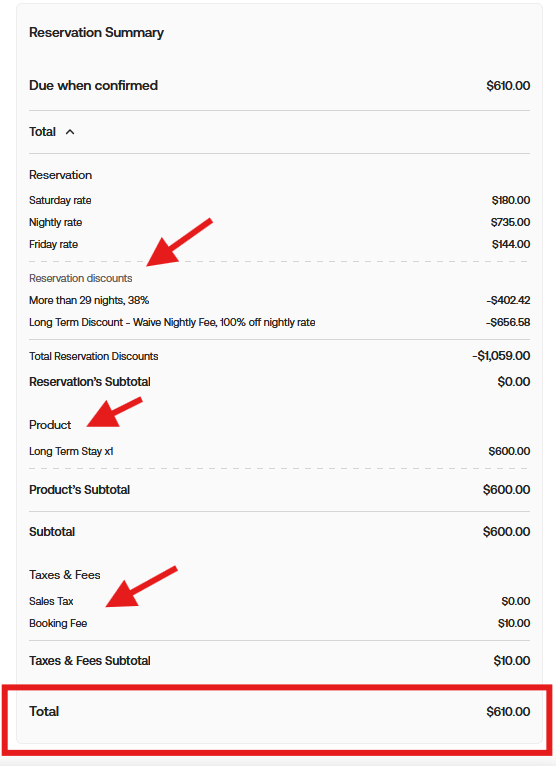Click the Booking Fee line
Viewport: 556px width, 766px height.
[279, 623]
